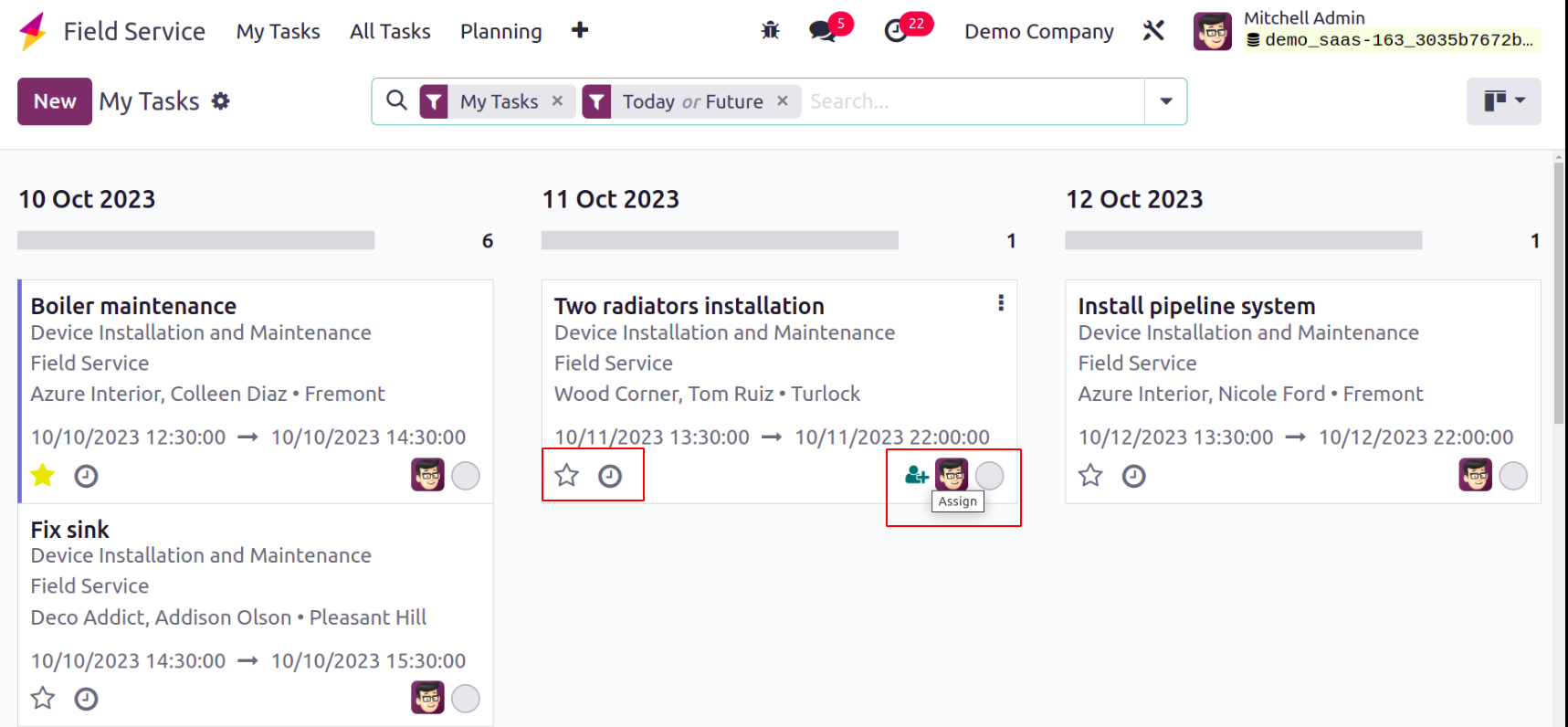Open the Boiler maintenance task title
The image size is (1568, 727).
click(133, 306)
